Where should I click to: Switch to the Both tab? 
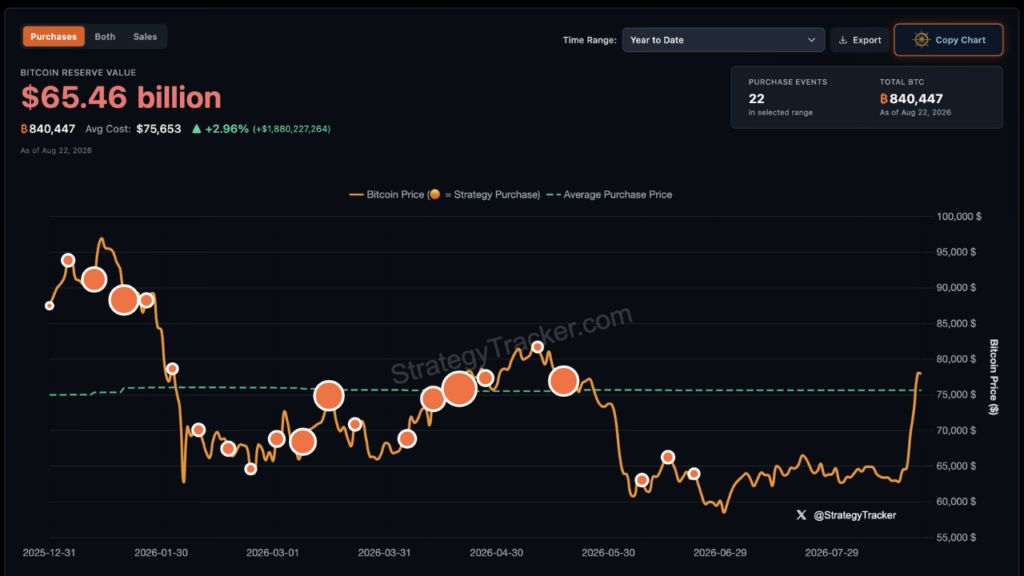pos(105,37)
